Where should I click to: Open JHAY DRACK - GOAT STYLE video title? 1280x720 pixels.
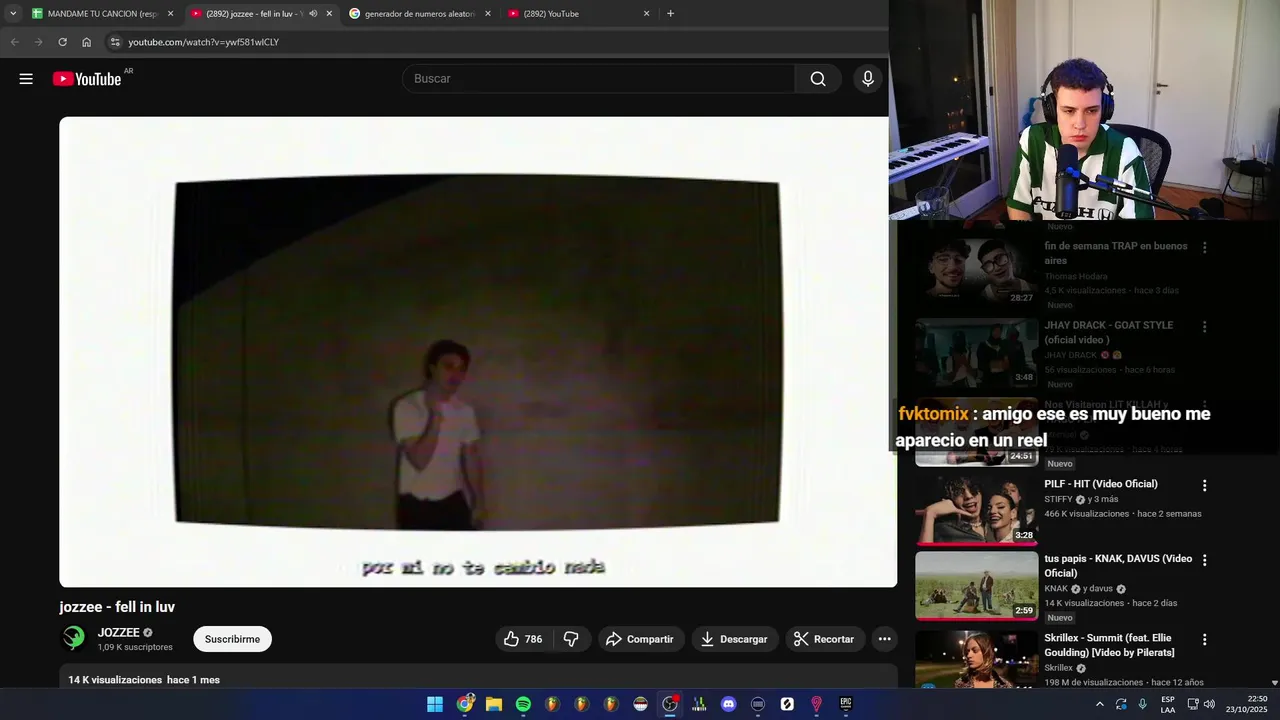pos(1109,332)
